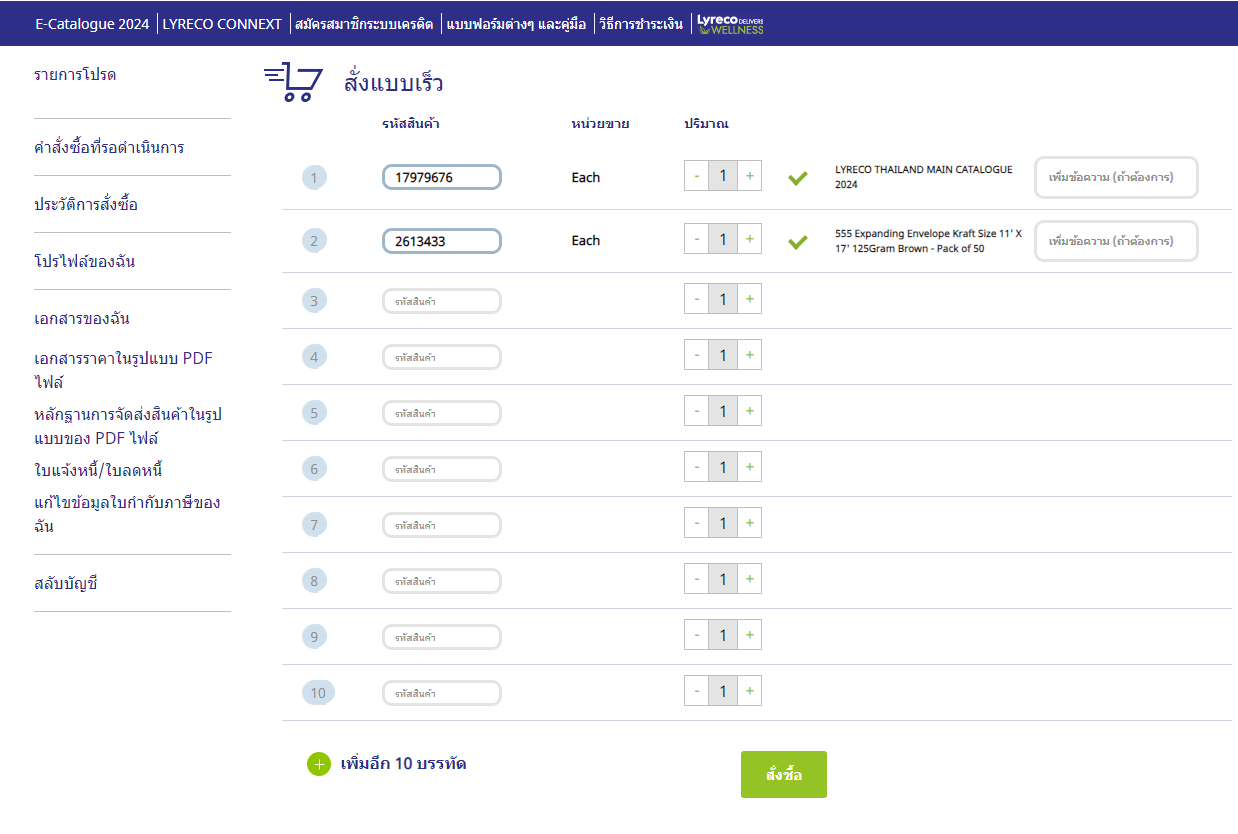Viewport: 1238px width, 834px height.
Task: Click product name 555 Expanding Envelope Kraft
Action: coord(928,240)
